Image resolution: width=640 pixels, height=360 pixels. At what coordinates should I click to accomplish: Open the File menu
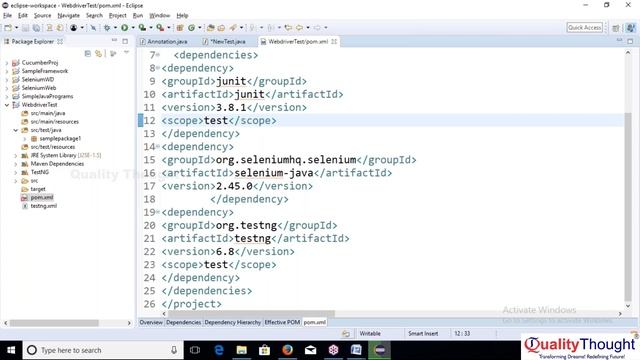(x=7, y=16)
